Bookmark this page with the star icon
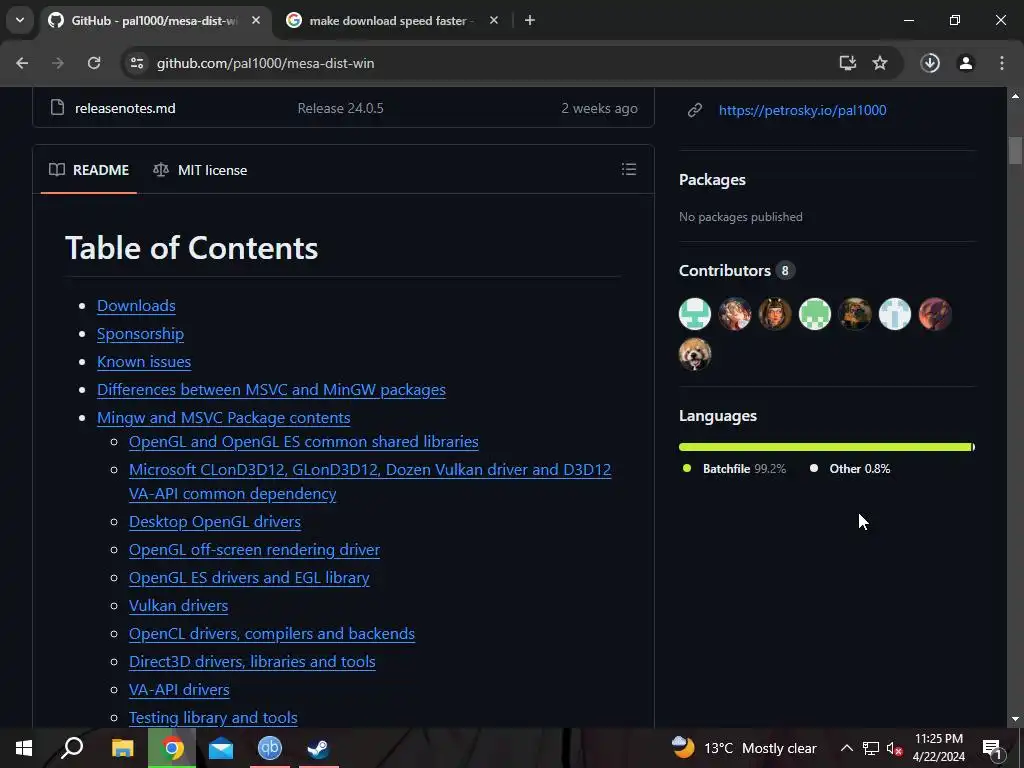Screen dimensions: 1024x768 coord(880,63)
